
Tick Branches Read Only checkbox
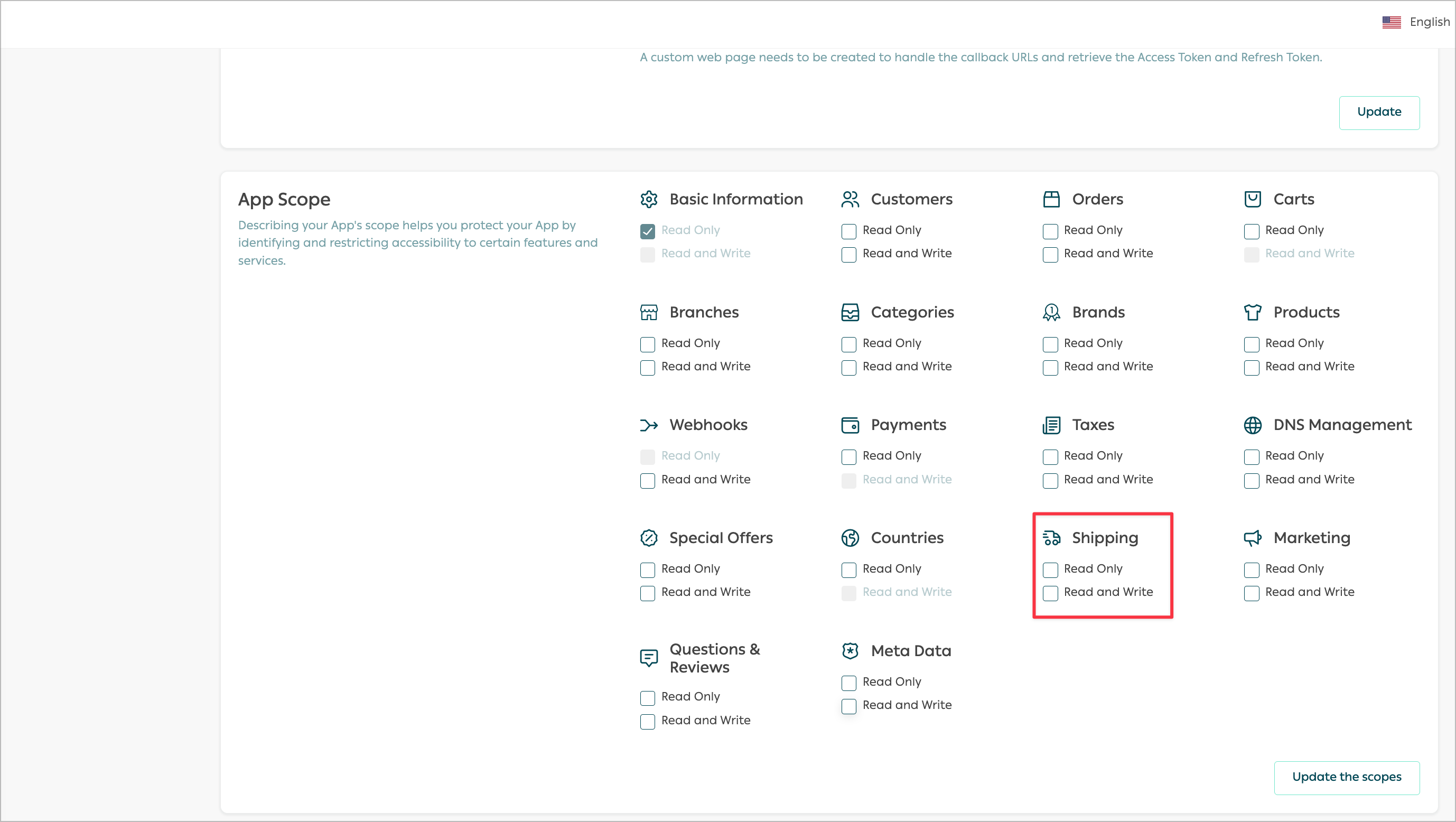[647, 344]
